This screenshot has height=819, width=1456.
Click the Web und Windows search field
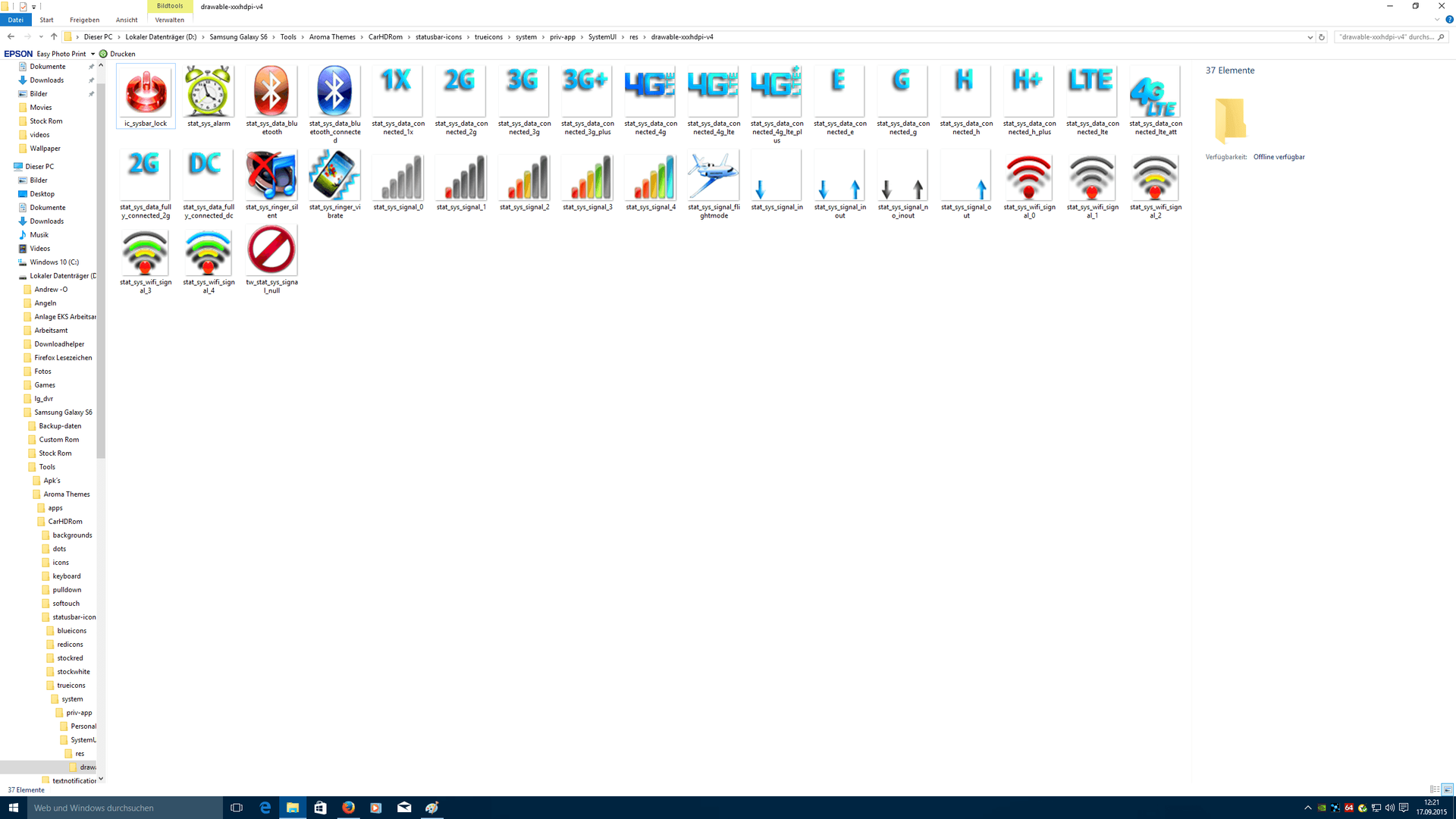[124, 808]
